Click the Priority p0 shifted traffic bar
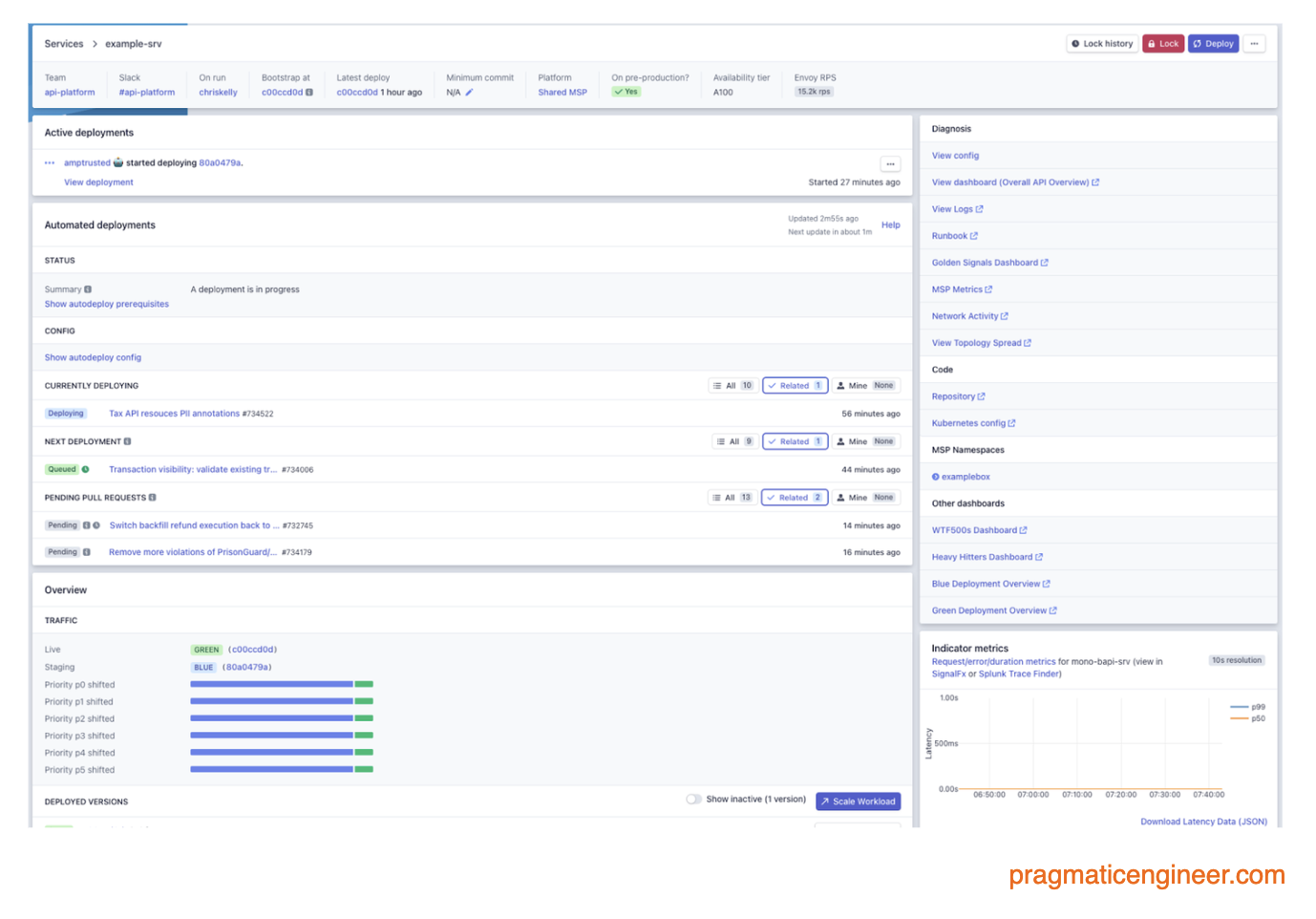 click(270, 684)
